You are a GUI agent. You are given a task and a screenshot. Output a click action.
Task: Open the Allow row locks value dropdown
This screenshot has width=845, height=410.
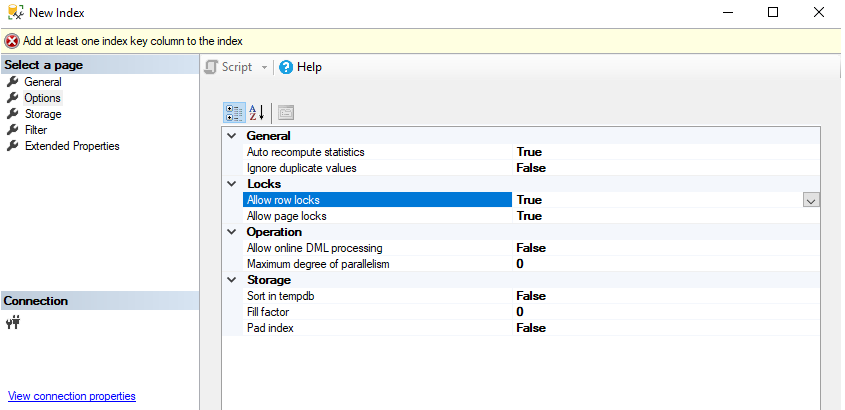point(811,200)
